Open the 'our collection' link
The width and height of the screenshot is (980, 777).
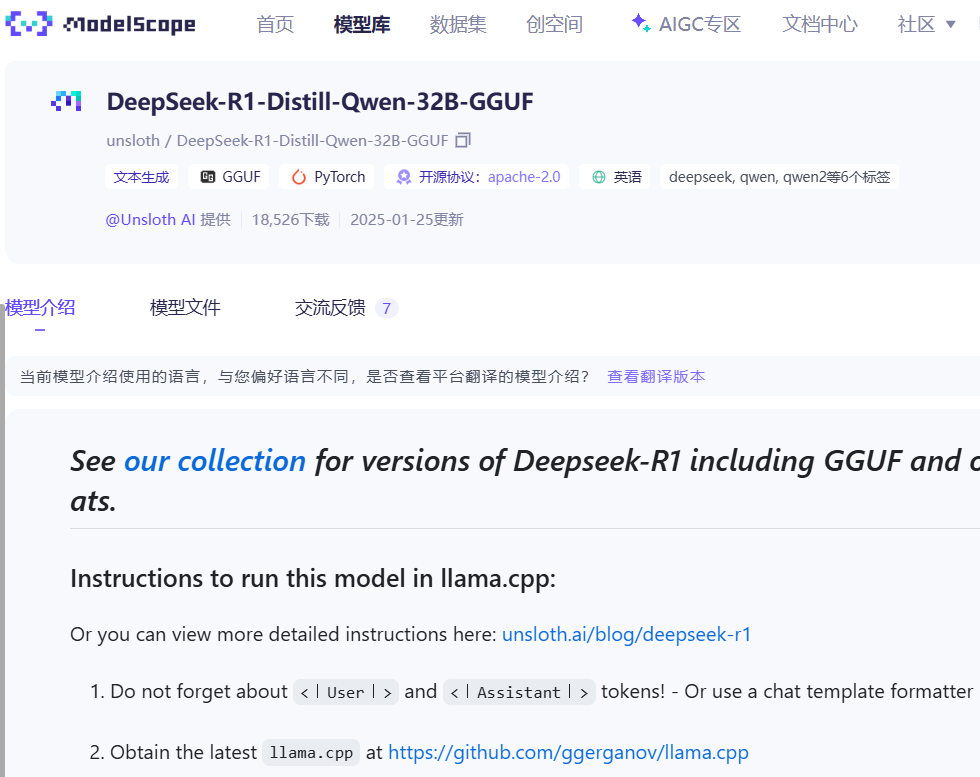[x=215, y=461]
